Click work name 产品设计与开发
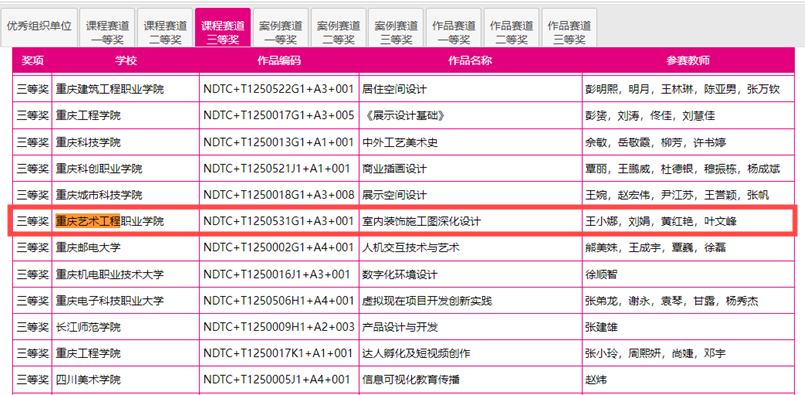Image resolution: width=805 pixels, height=395 pixels. tap(470, 327)
